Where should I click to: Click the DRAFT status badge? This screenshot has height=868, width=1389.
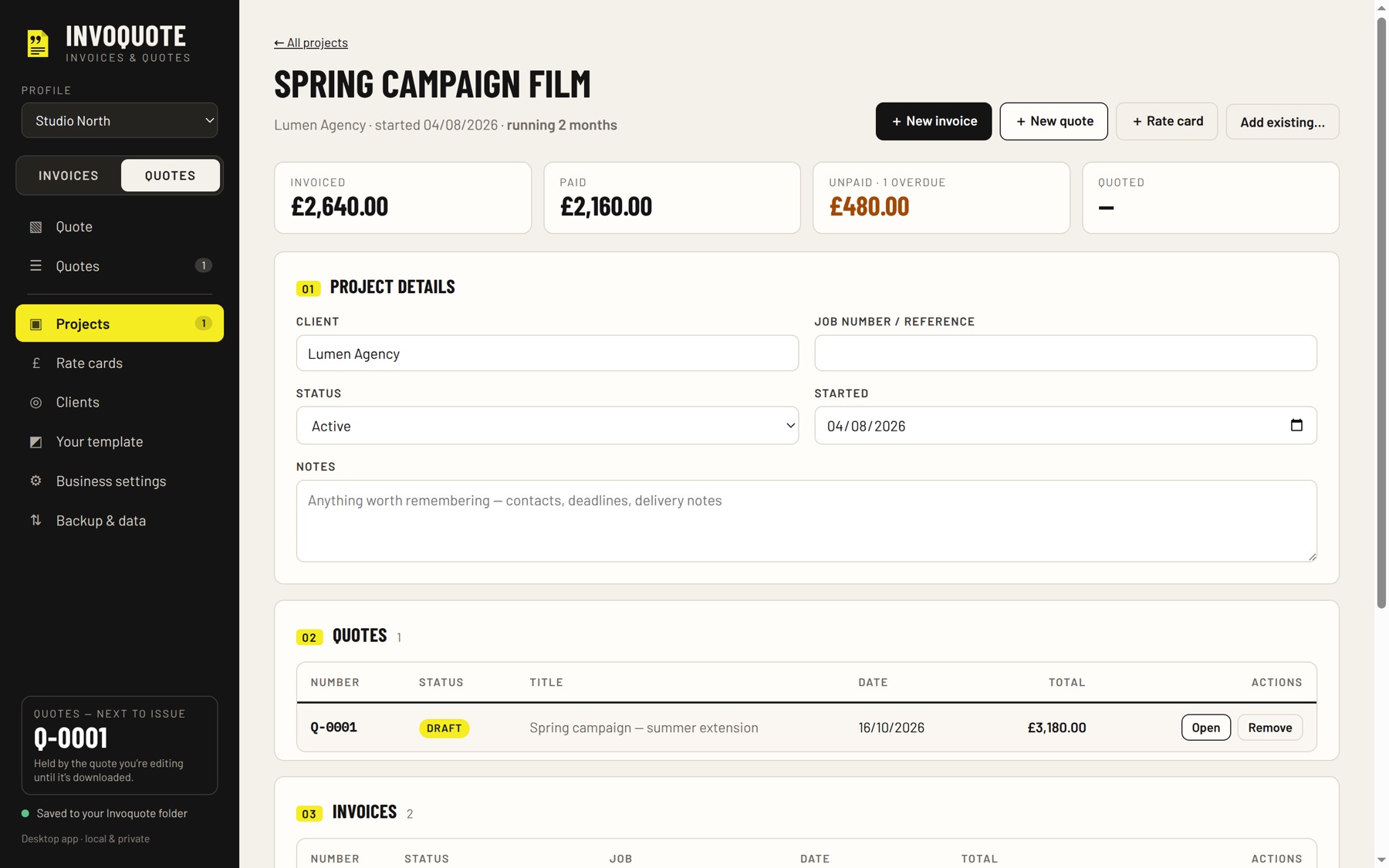coord(444,728)
